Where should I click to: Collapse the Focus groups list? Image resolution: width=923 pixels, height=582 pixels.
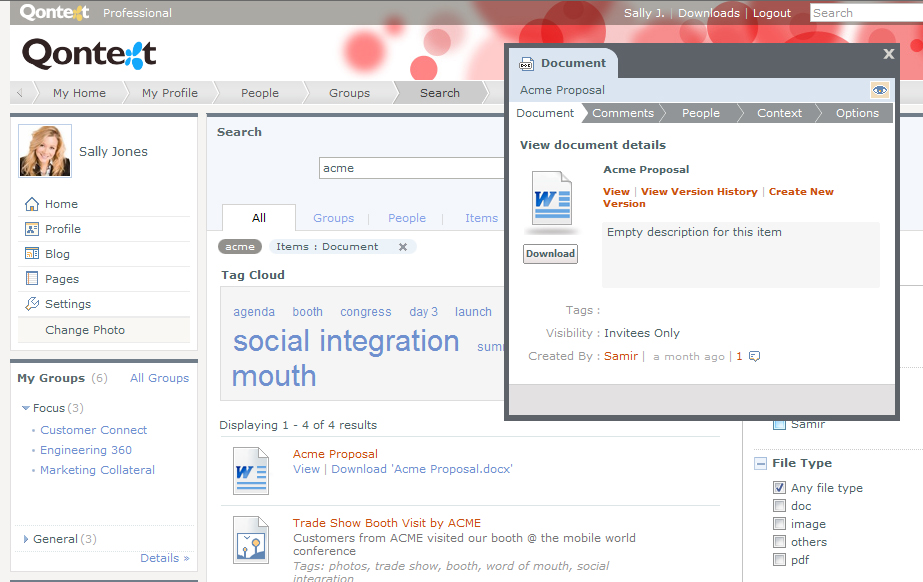25,408
